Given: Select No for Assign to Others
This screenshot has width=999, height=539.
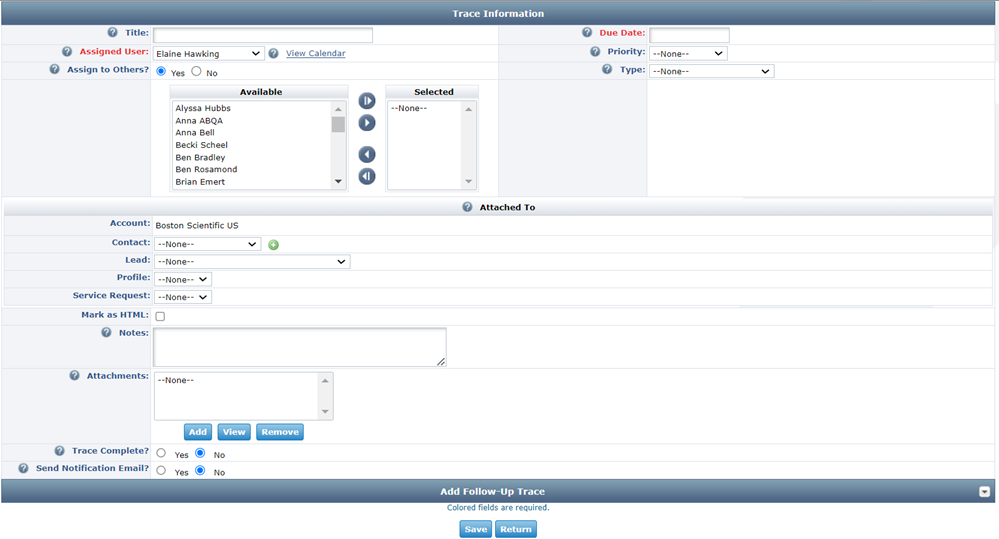Looking at the screenshot, I should click(x=196, y=71).
